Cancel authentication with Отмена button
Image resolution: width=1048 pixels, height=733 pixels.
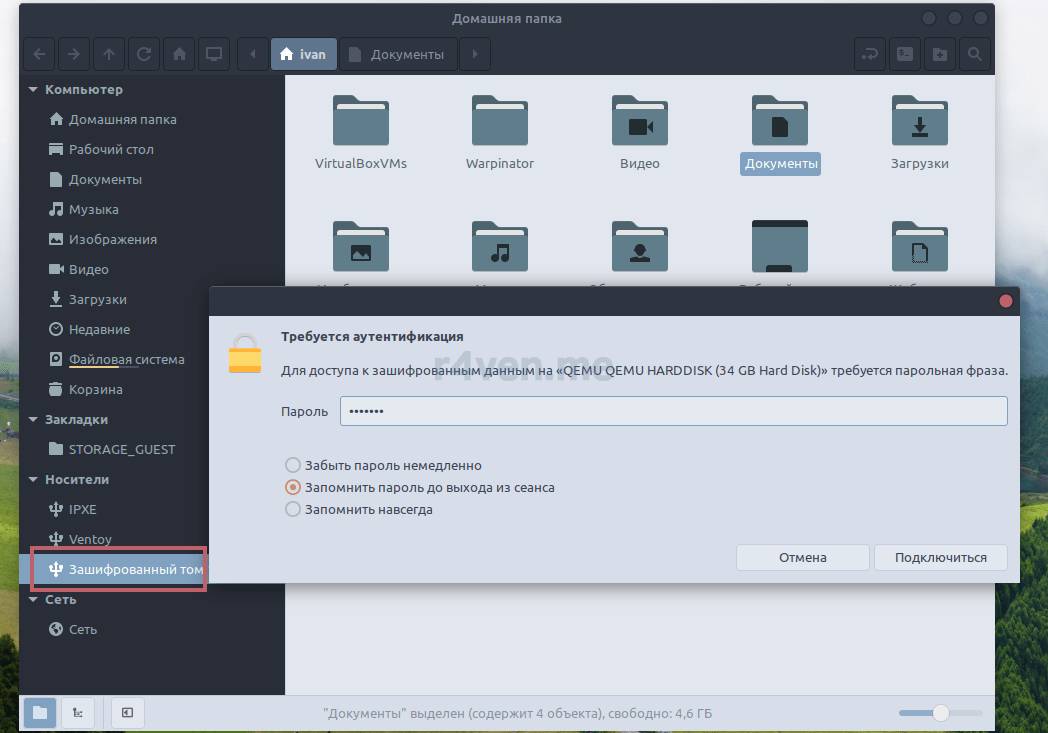pyautogui.click(x=802, y=557)
